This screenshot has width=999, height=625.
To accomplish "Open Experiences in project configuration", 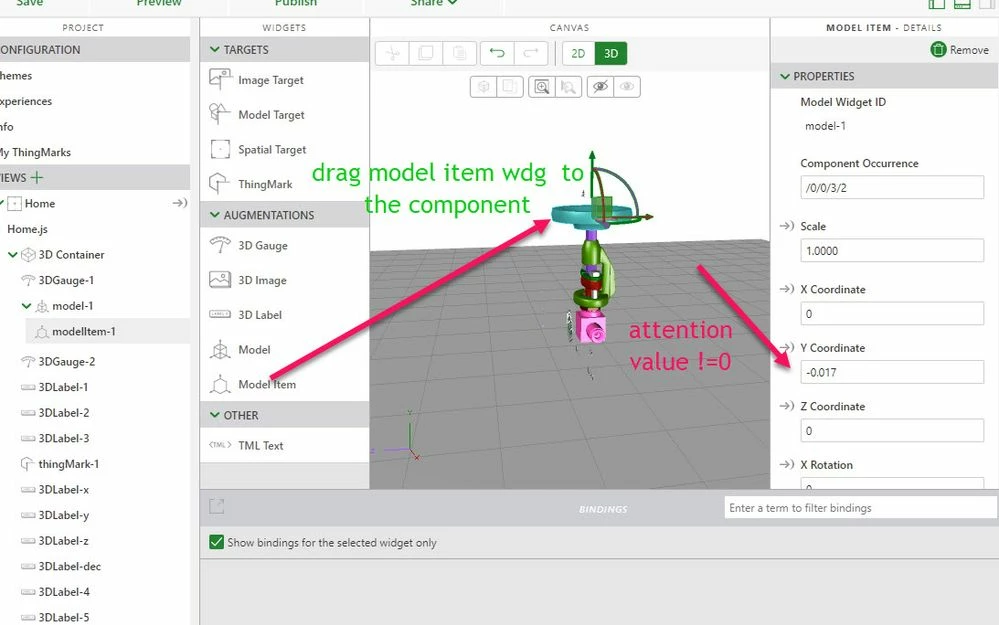I will tap(26, 101).
